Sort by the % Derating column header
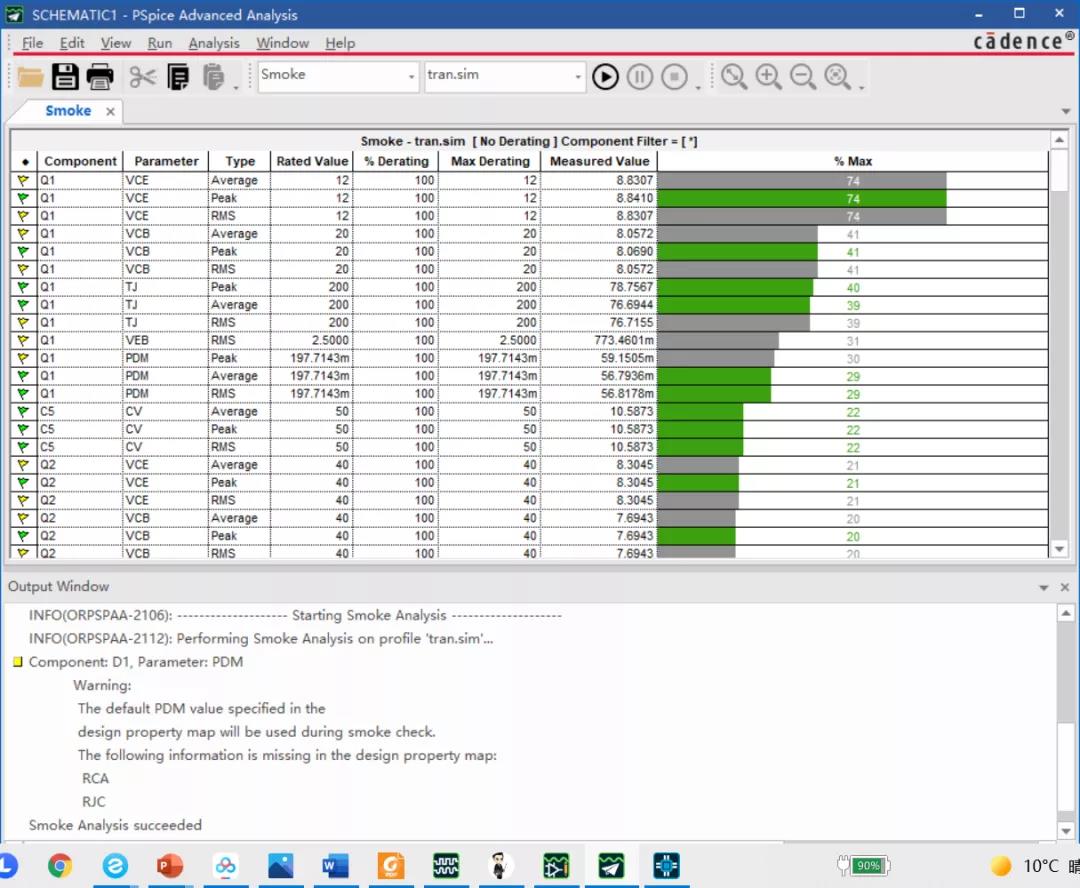The height and width of the screenshot is (888, 1080). [396, 161]
